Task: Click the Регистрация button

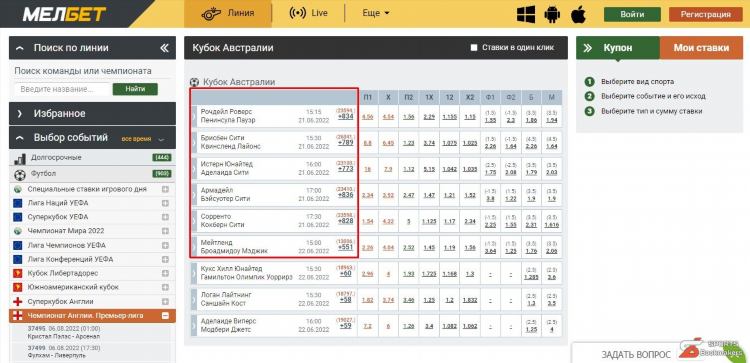Action: (x=706, y=14)
